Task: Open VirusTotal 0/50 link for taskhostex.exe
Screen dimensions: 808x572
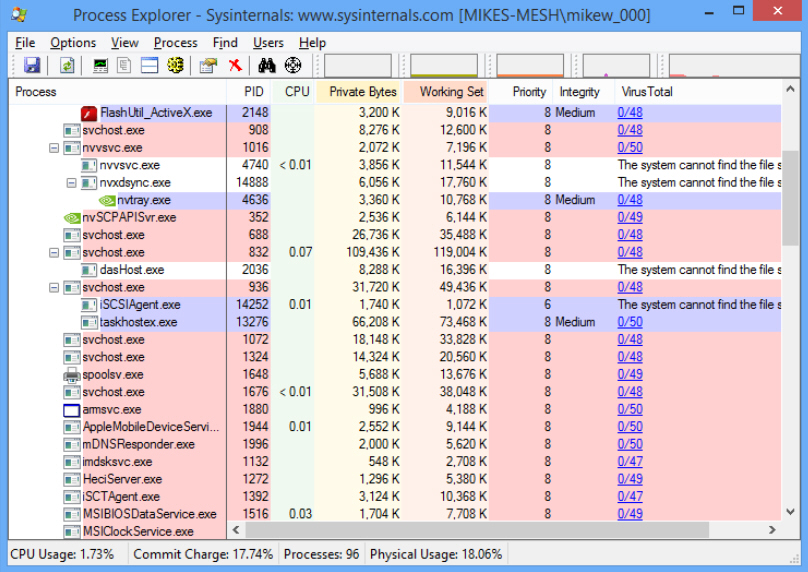Action: click(x=630, y=322)
